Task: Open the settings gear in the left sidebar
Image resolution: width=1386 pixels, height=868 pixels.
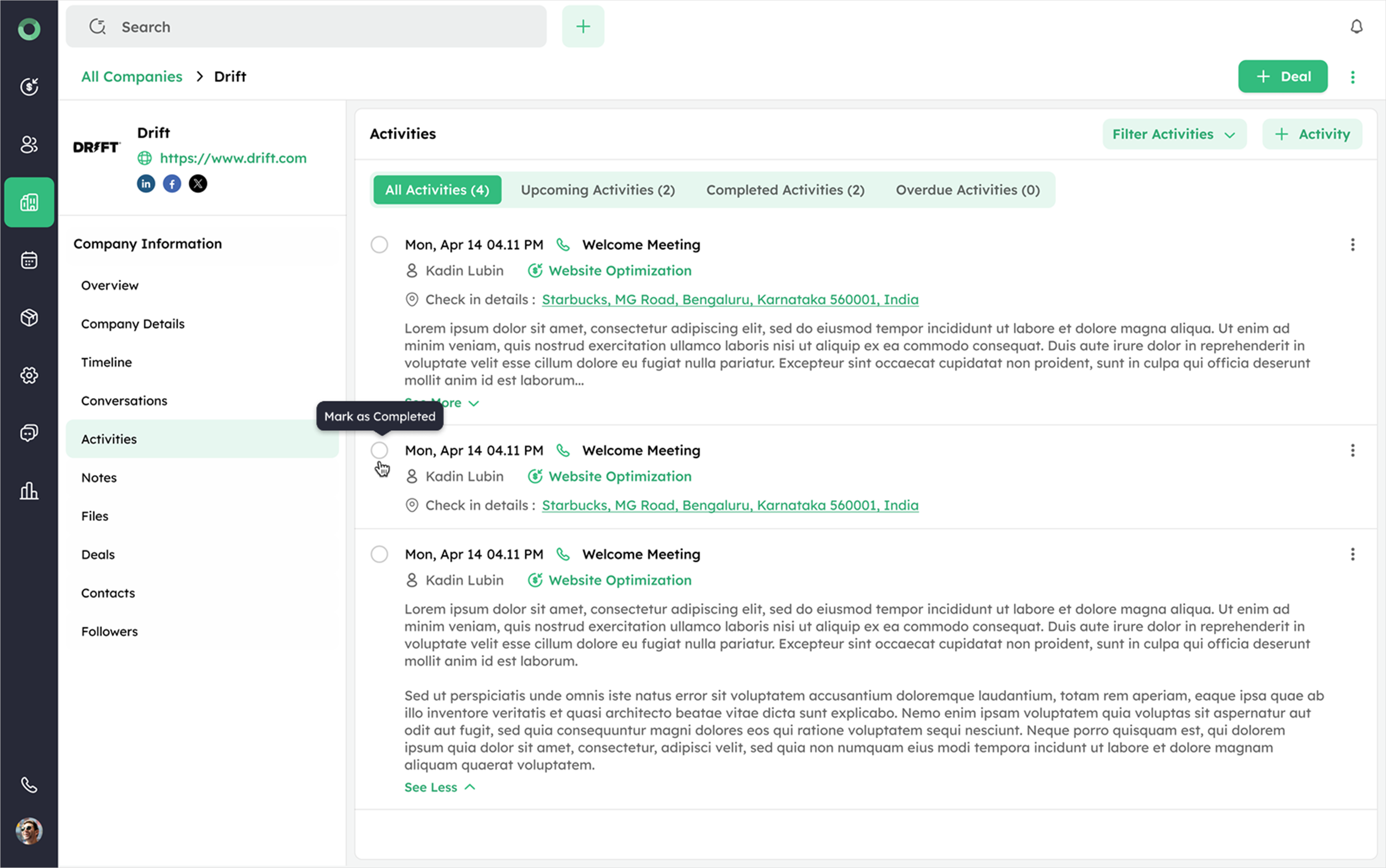Action: point(29,376)
